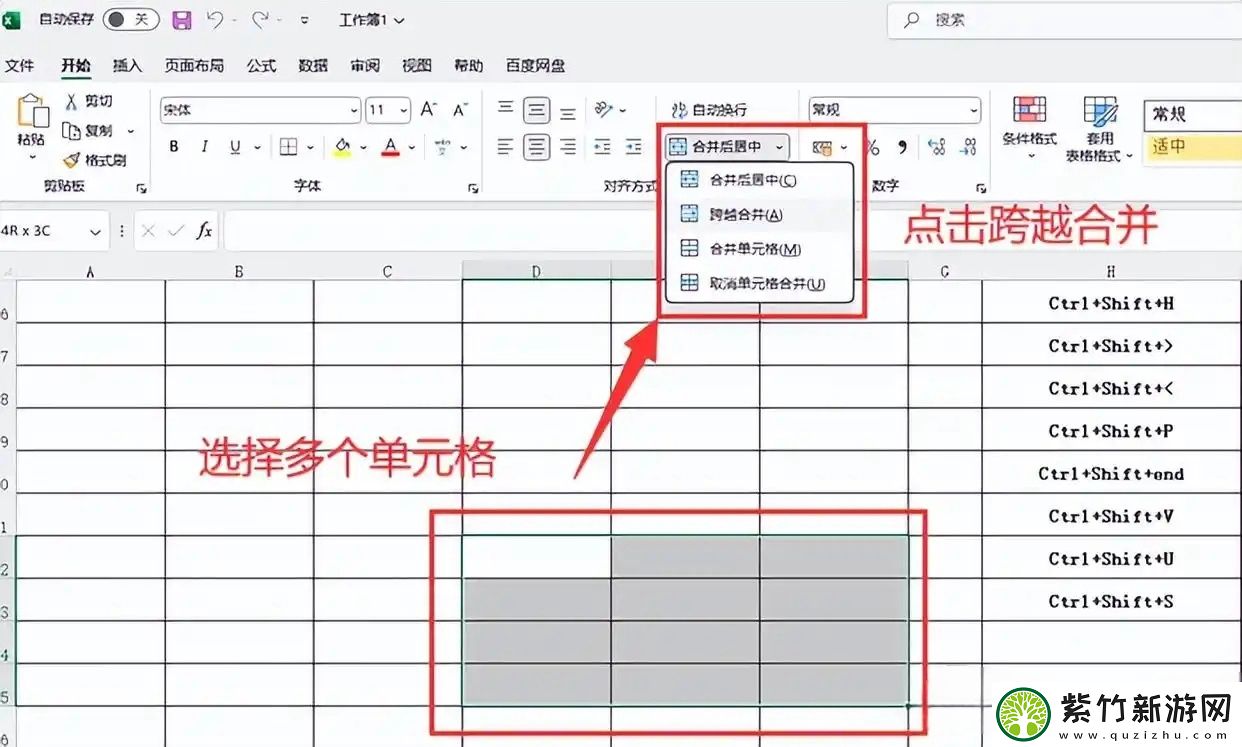Decrease decimal places

pyautogui.click(x=968, y=147)
